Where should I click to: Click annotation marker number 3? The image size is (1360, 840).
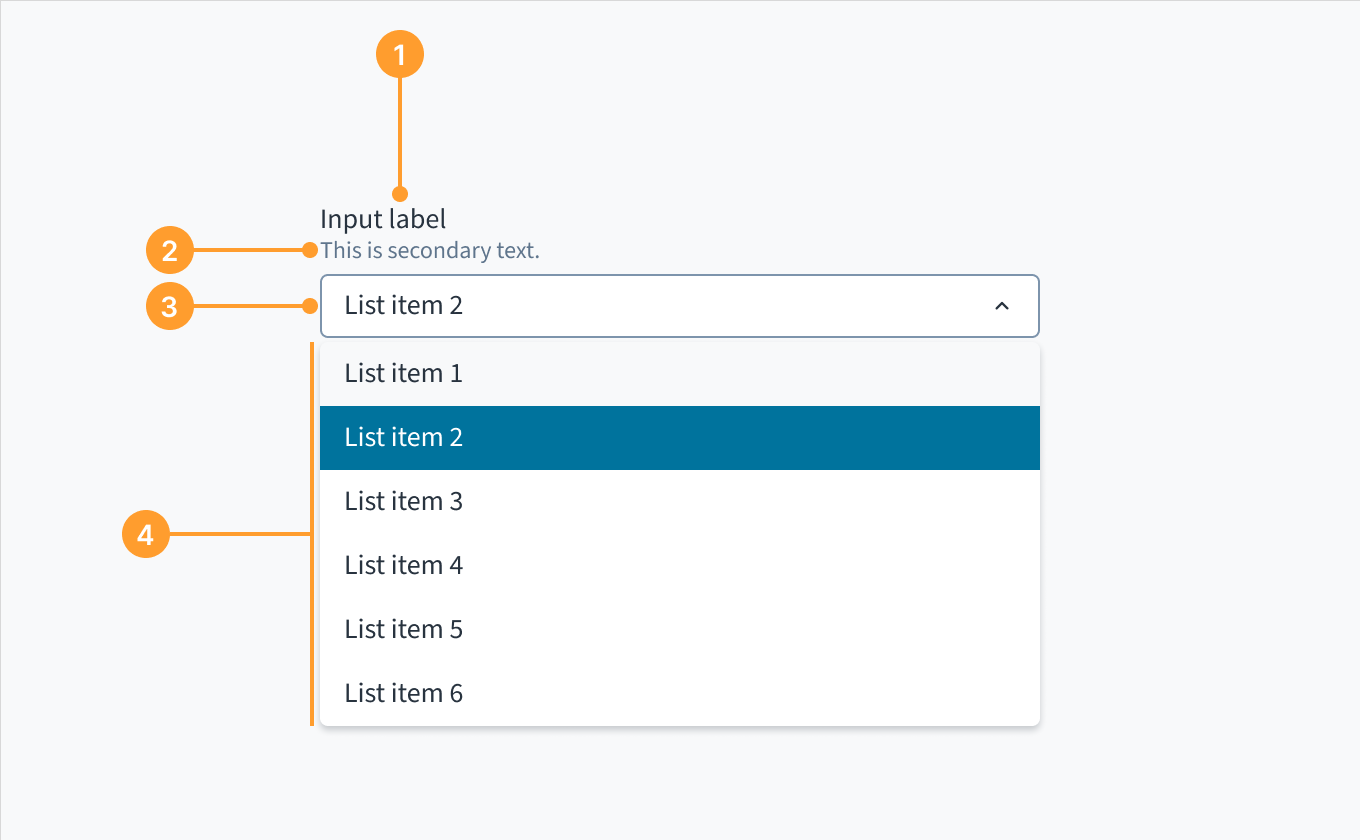(x=170, y=306)
